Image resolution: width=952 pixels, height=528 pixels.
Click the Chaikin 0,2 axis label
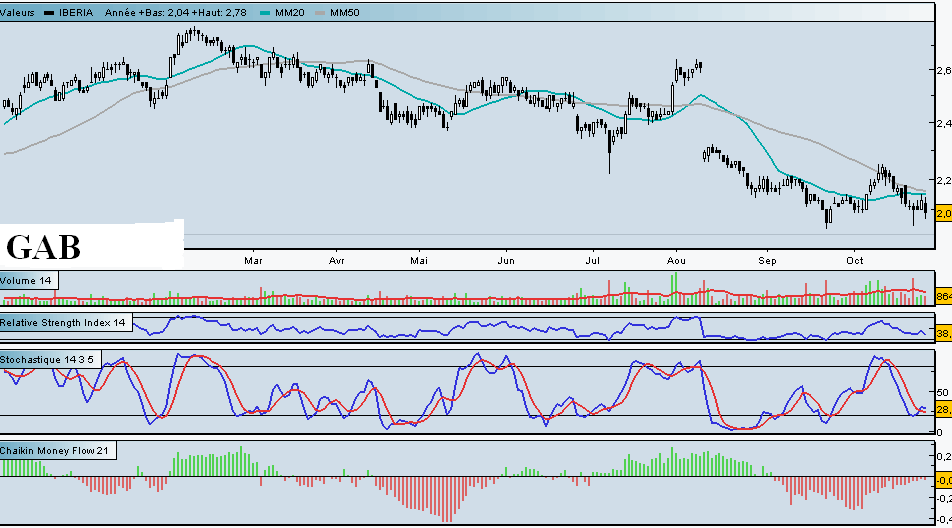tap(944, 456)
